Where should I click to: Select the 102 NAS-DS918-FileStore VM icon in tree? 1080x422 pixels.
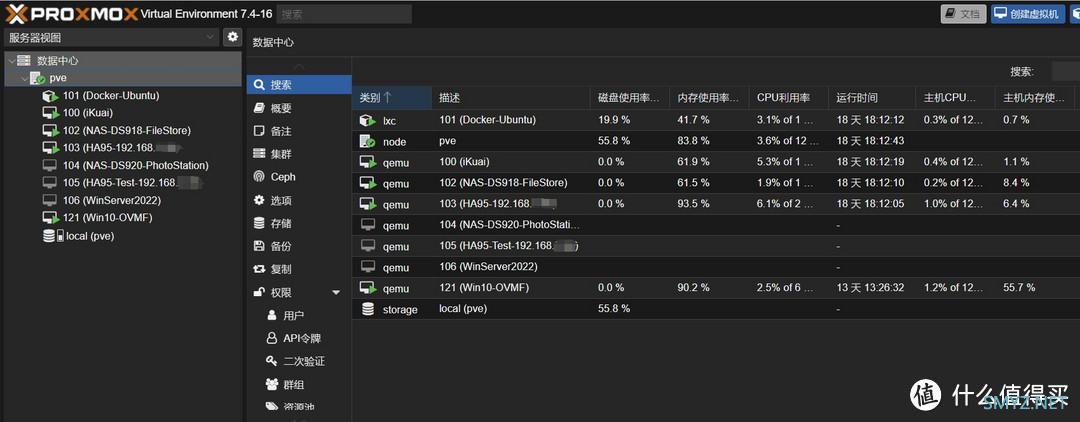tap(50, 130)
